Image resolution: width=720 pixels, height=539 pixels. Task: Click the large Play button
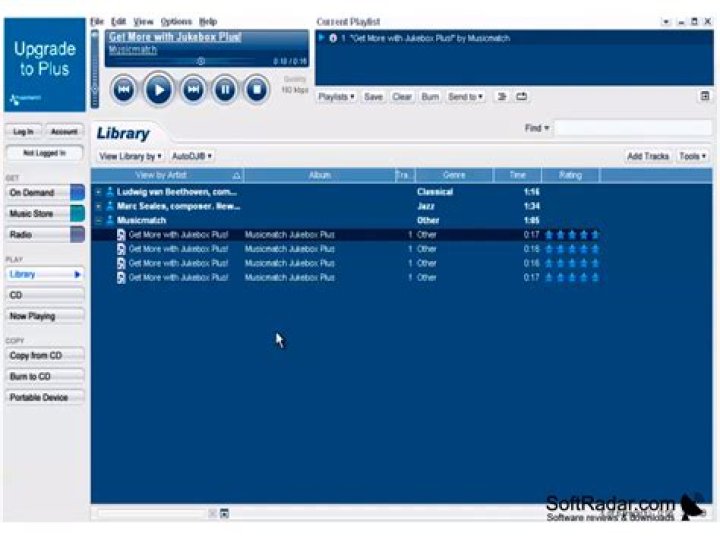pyautogui.click(x=158, y=90)
